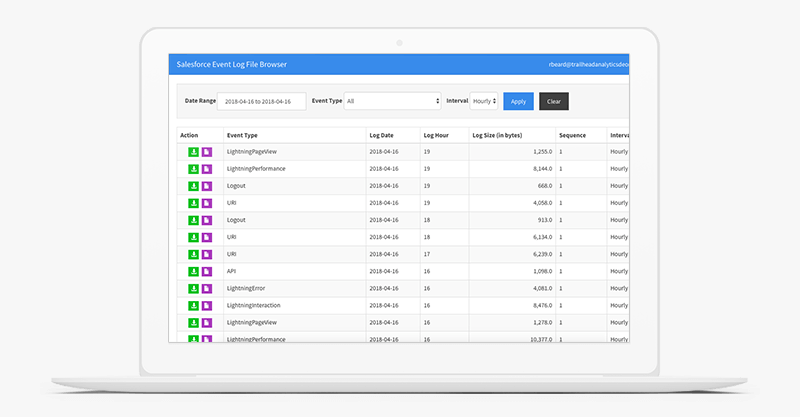Focus the Date Range input field
This screenshot has width=800, height=417.
(x=262, y=101)
